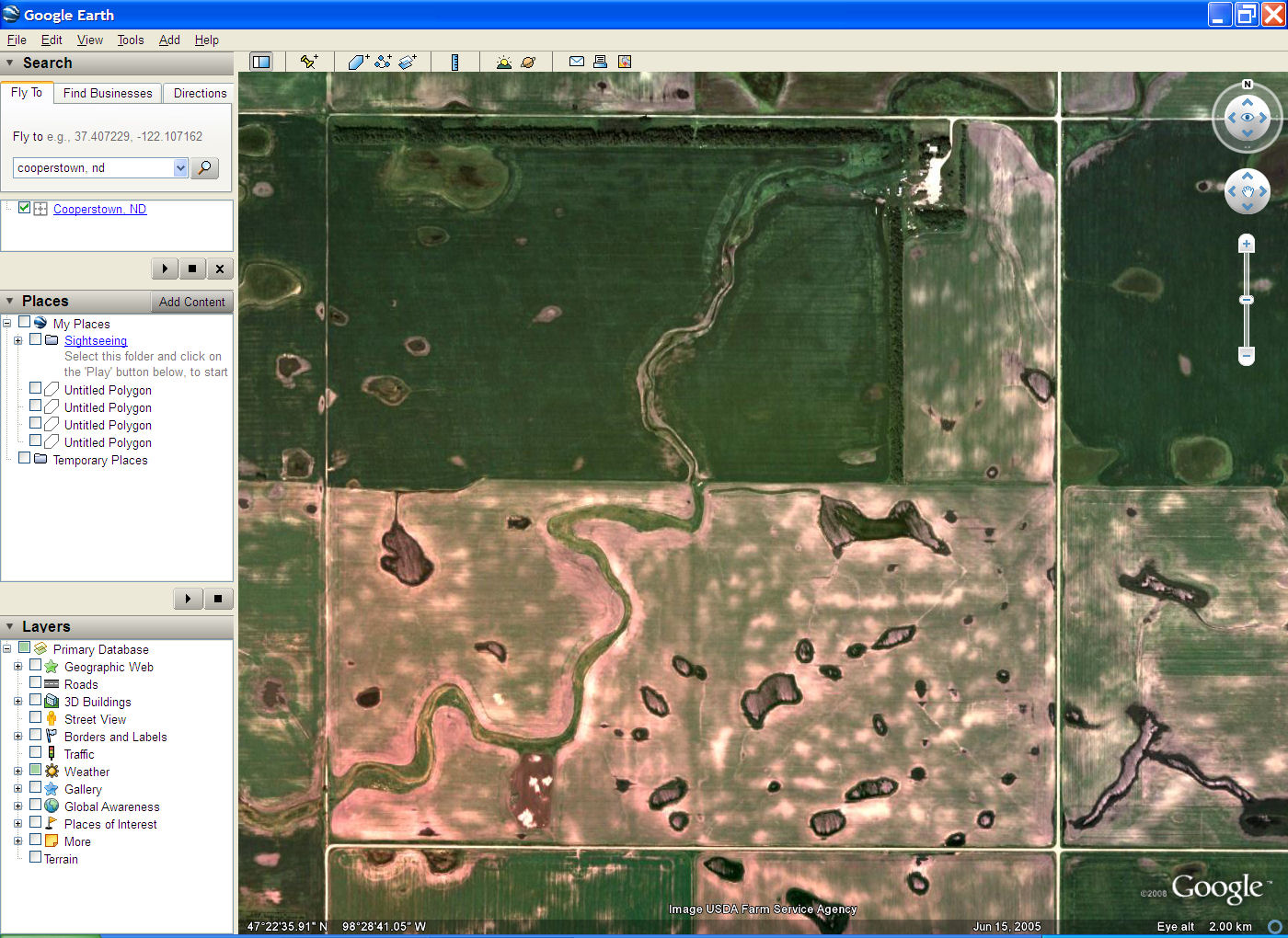Switch to Sky view with the planet icon
The height and width of the screenshot is (938, 1288).
point(528,62)
